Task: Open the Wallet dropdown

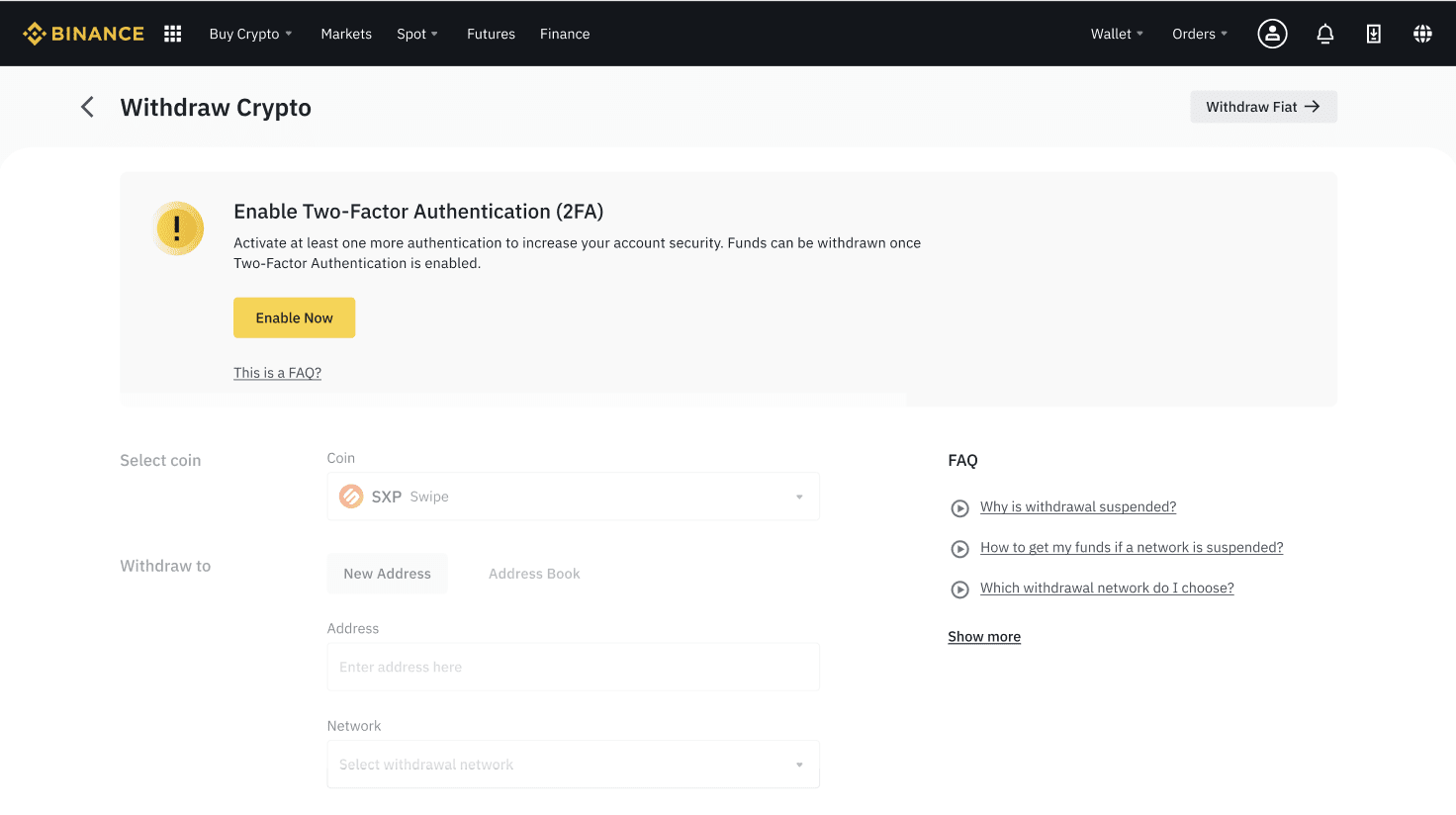Action: [1117, 34]
